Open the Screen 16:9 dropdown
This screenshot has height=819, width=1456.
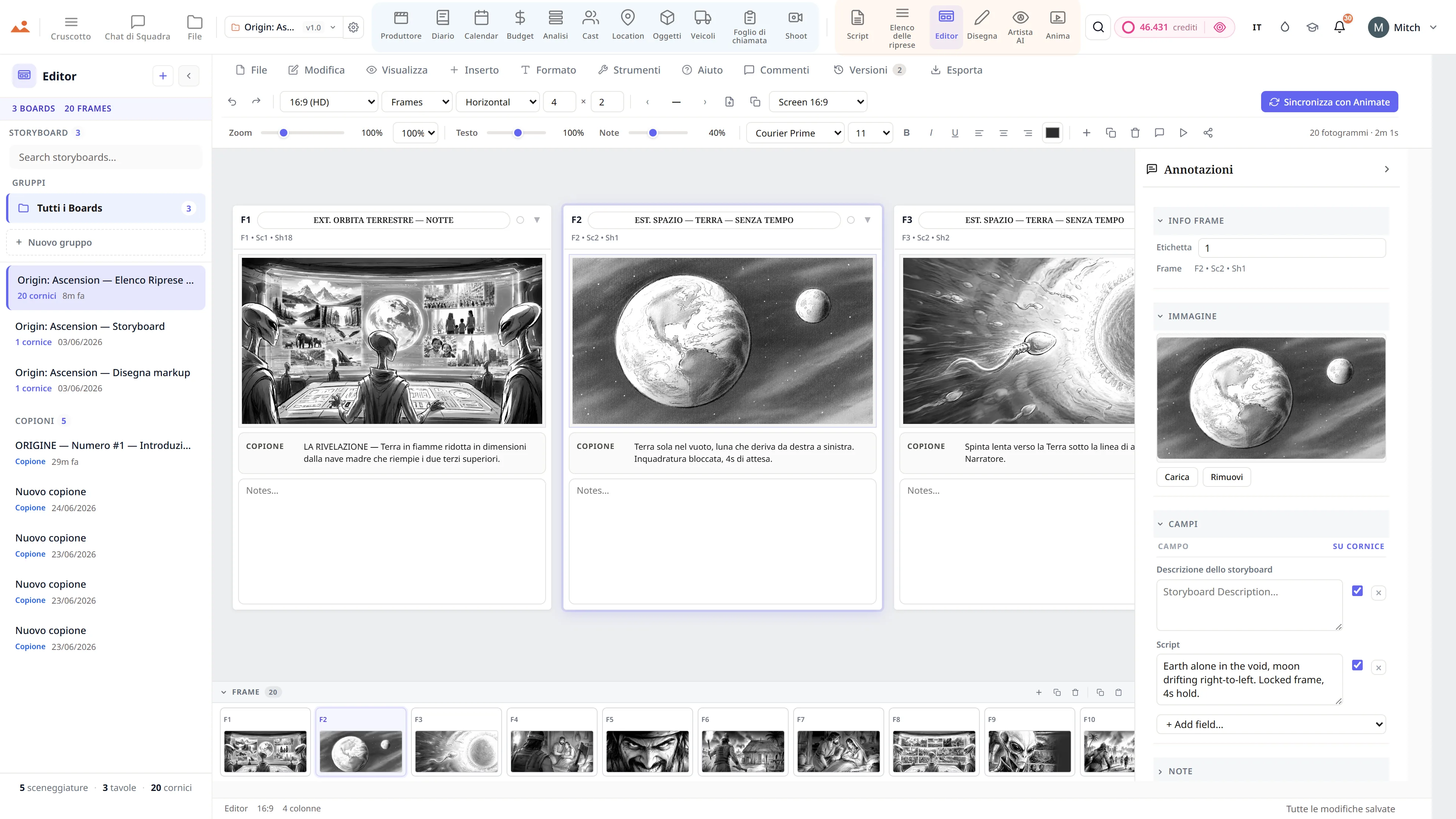[x=818, y=102]
